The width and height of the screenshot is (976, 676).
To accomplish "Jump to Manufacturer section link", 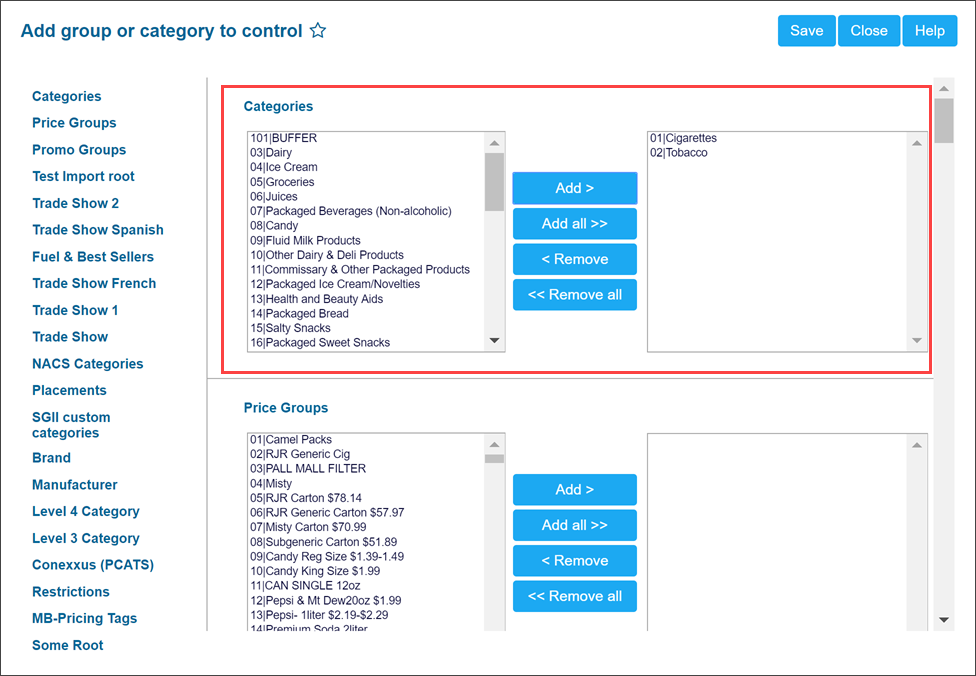I will point(75,484).
